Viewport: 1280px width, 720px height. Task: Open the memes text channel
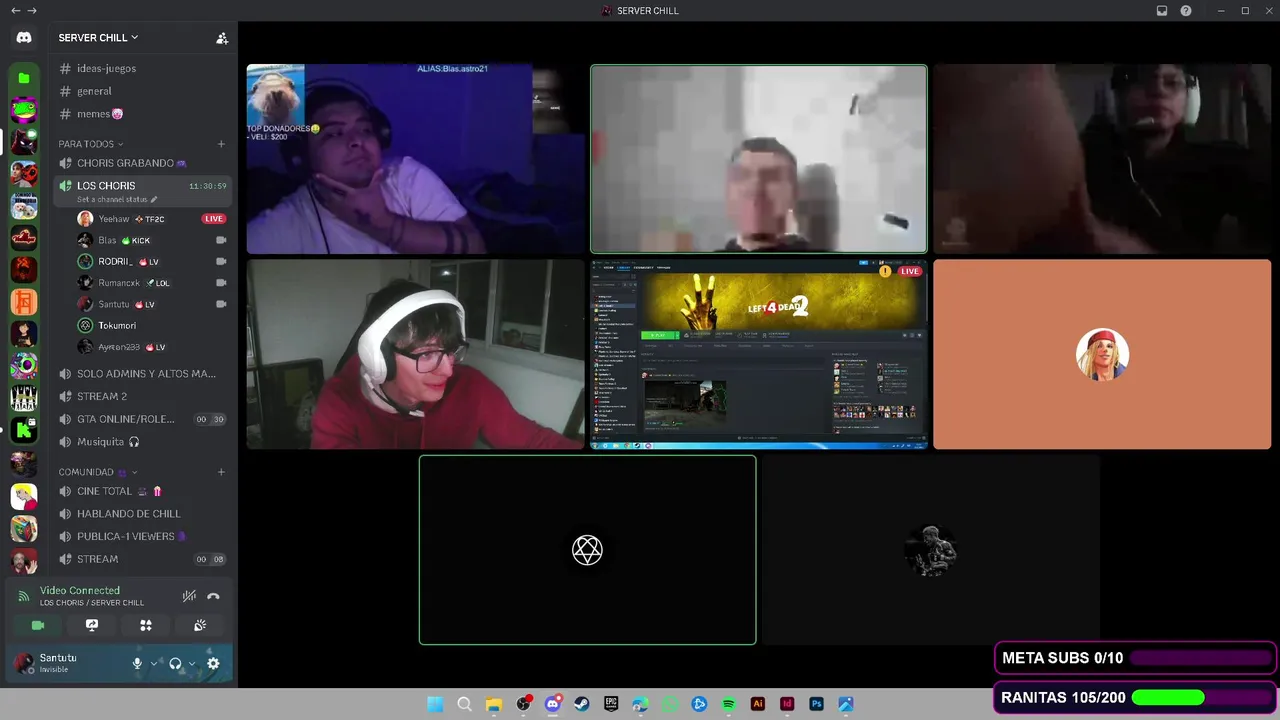pos(140,114)
